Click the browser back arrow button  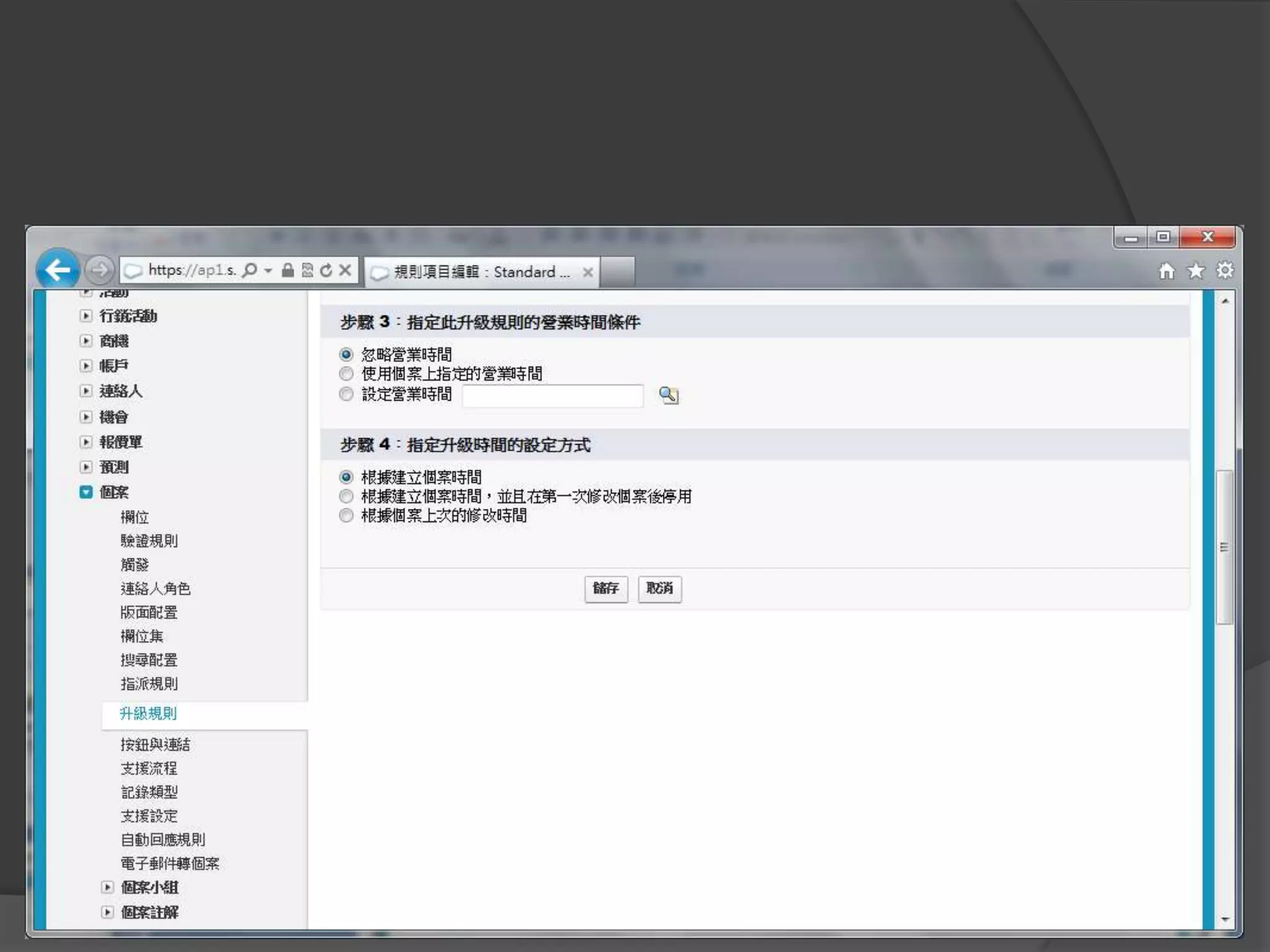pyautogui.click(x=58, y=270)
